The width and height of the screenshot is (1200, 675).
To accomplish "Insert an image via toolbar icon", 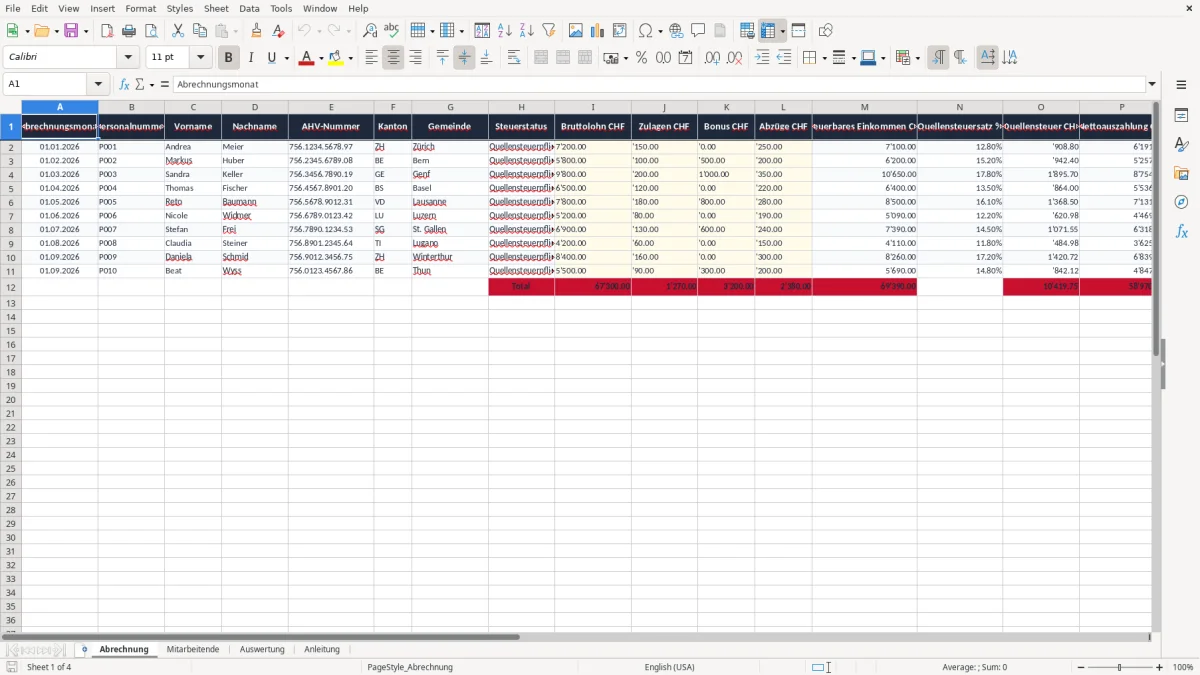I will point(576,31).
